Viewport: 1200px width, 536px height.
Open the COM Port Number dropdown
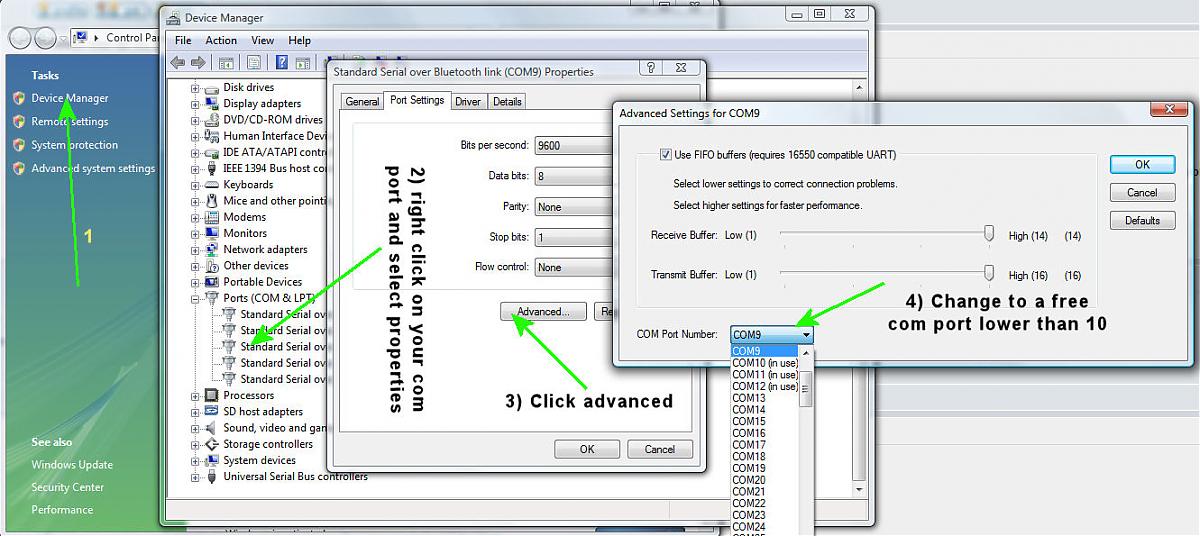772,335
